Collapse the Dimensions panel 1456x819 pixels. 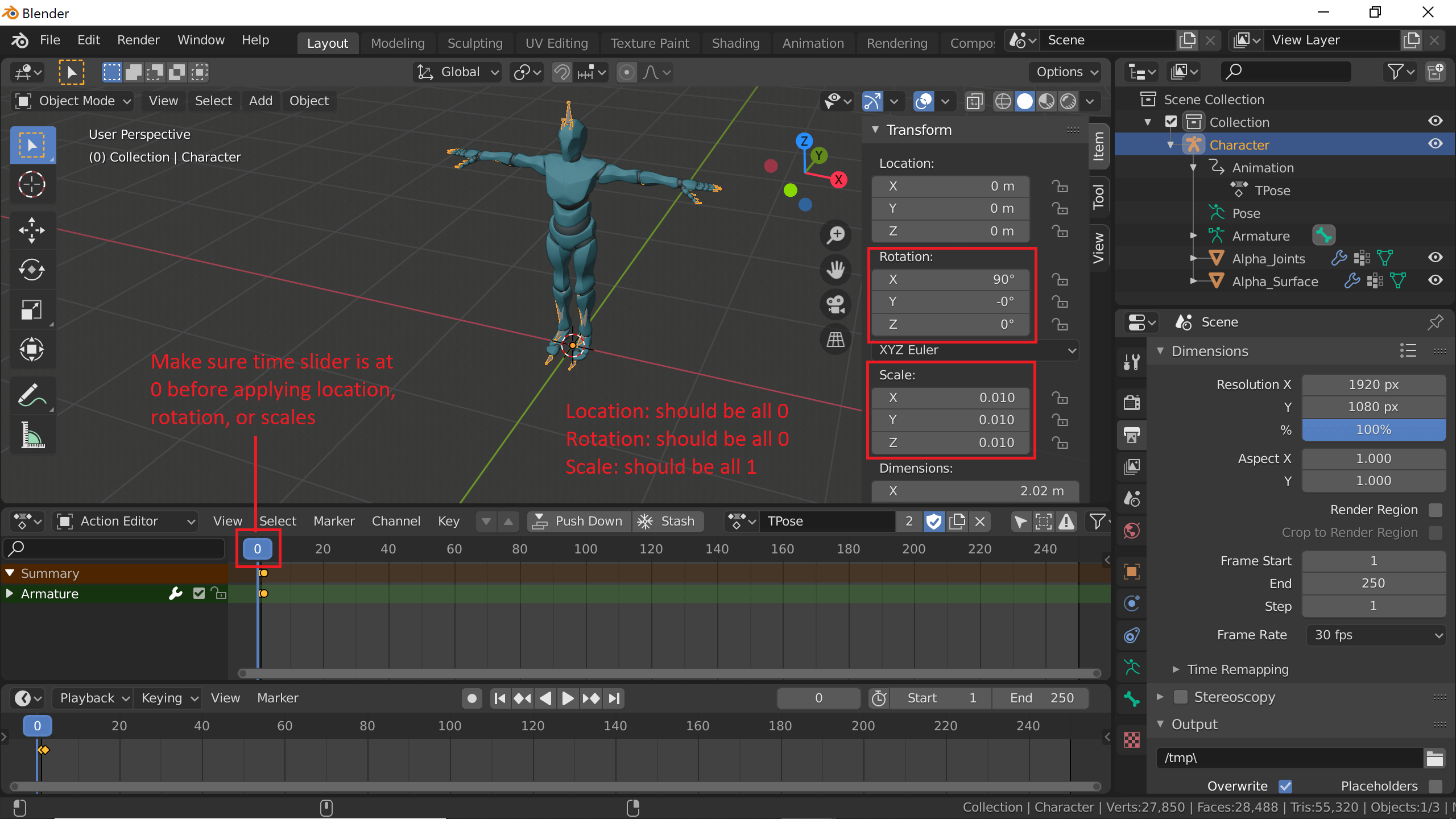[x=1160, y=351]
